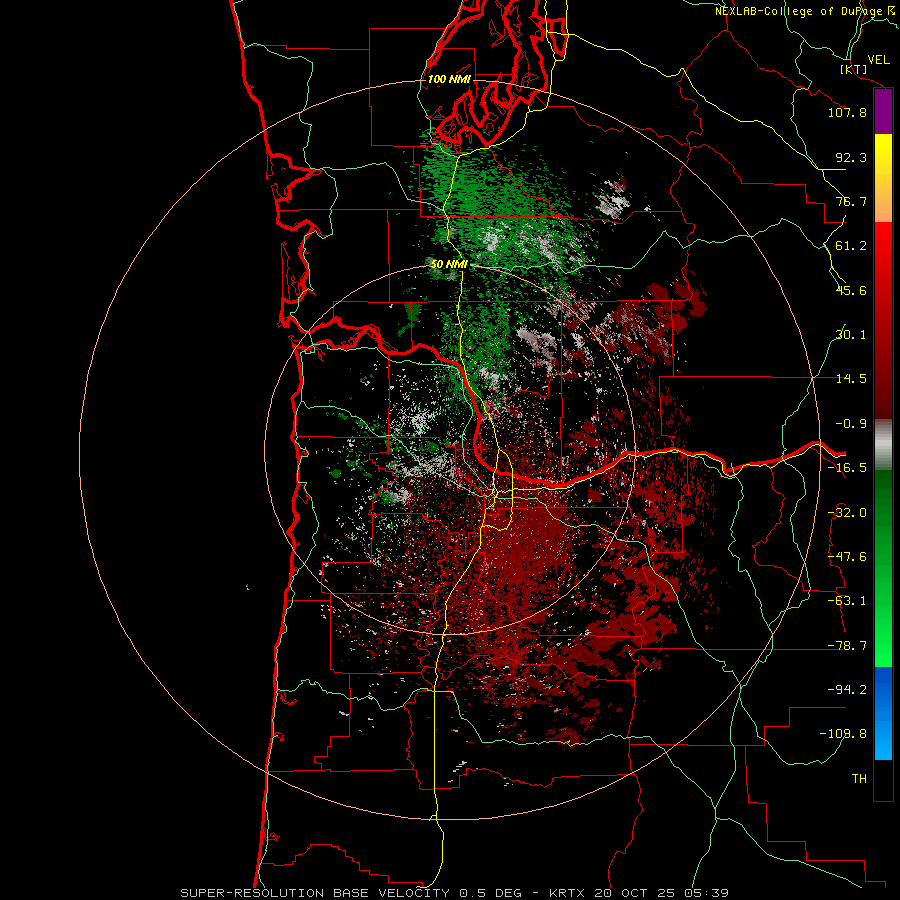
Task: Click the -32.0 legend value
Action: (847, 513)
